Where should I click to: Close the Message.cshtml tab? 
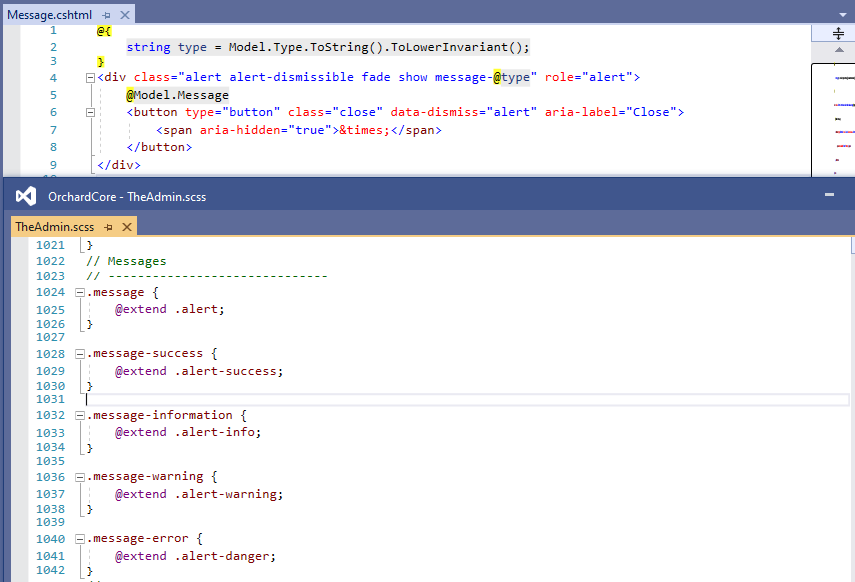(125, 15)
